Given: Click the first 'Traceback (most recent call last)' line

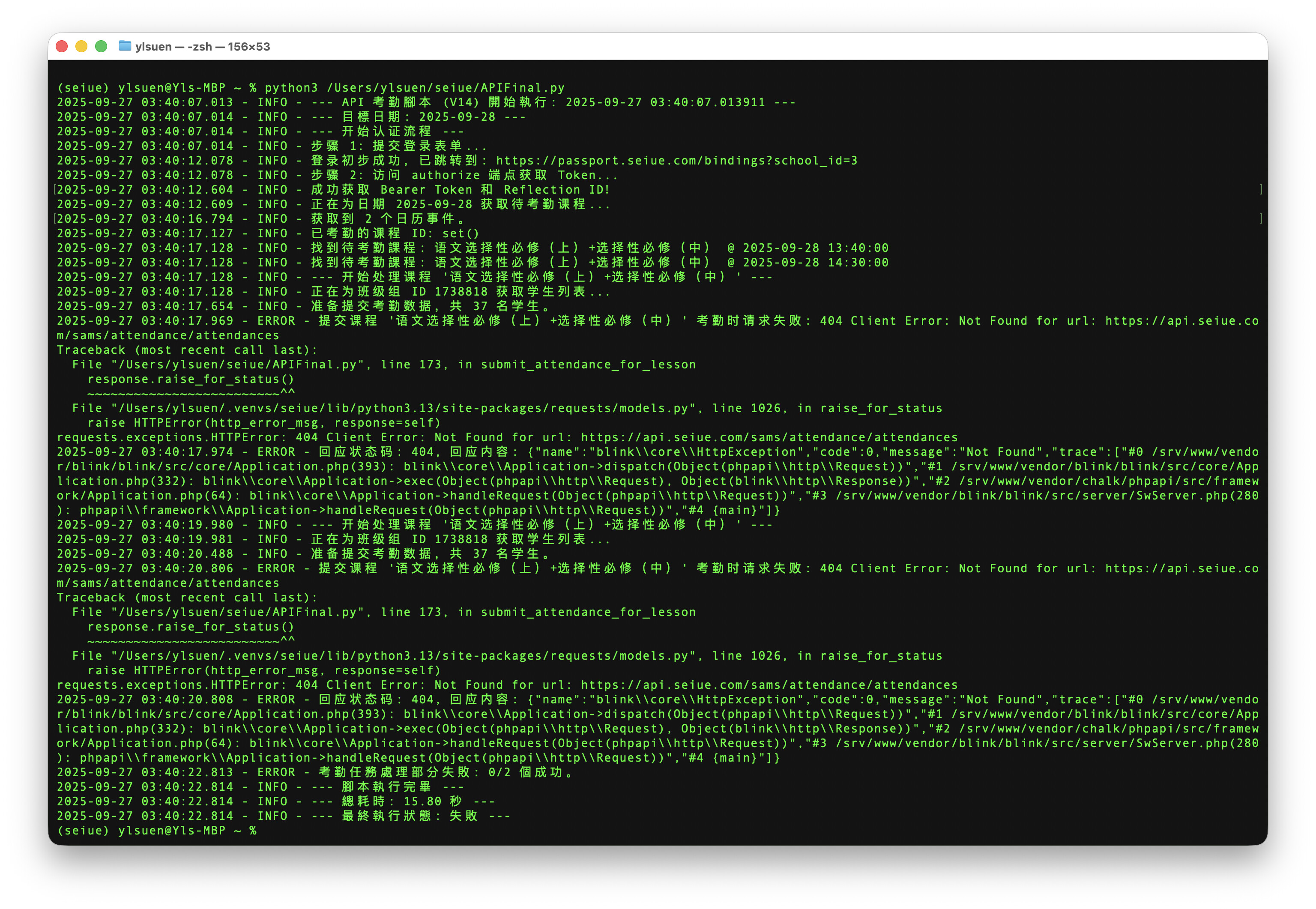Looking at the screenshot, I should (187, 350).
